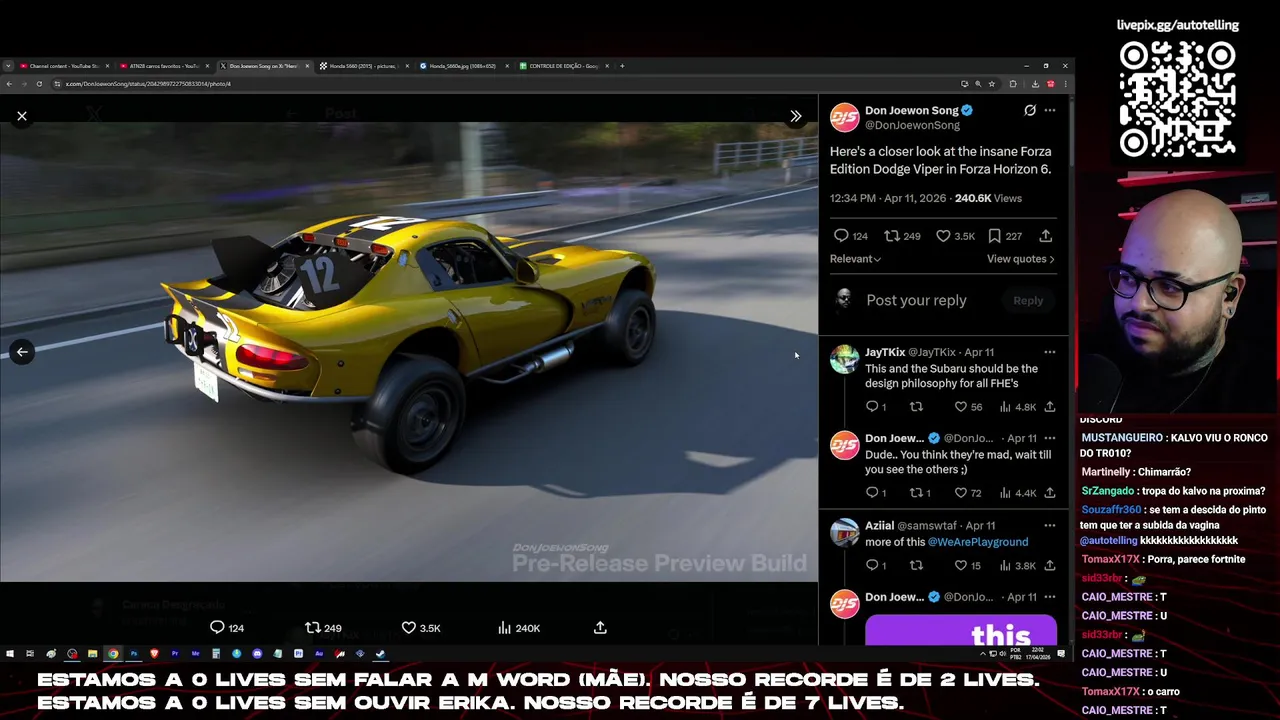
Task: Like Aziial's reply with 15 likes
Action: pos(961,566)
